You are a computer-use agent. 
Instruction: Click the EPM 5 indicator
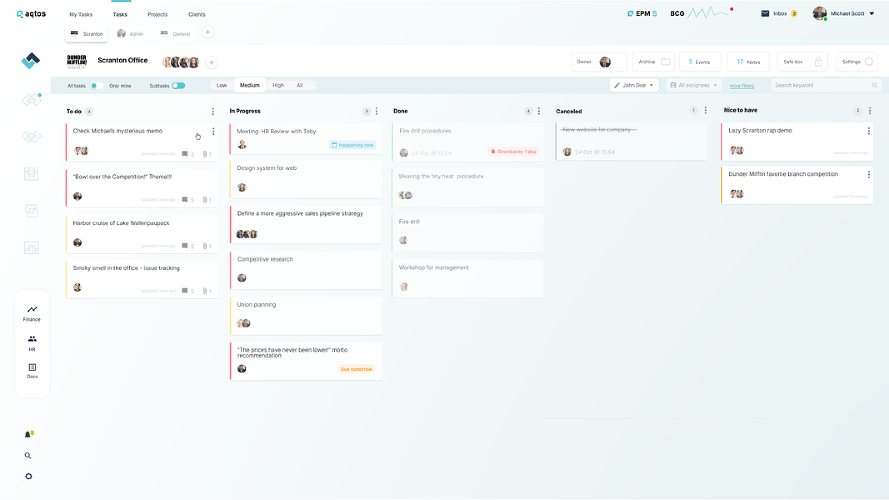click(x=642, y=14)
